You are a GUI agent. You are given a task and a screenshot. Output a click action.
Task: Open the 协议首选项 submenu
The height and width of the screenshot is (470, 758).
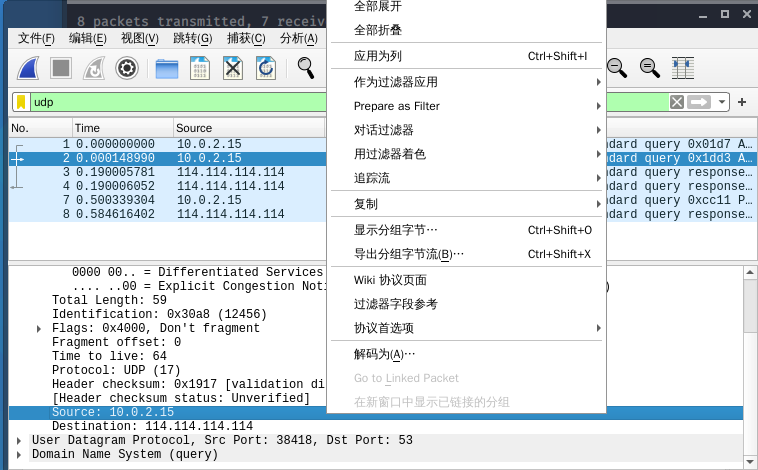tap(466, 328)
